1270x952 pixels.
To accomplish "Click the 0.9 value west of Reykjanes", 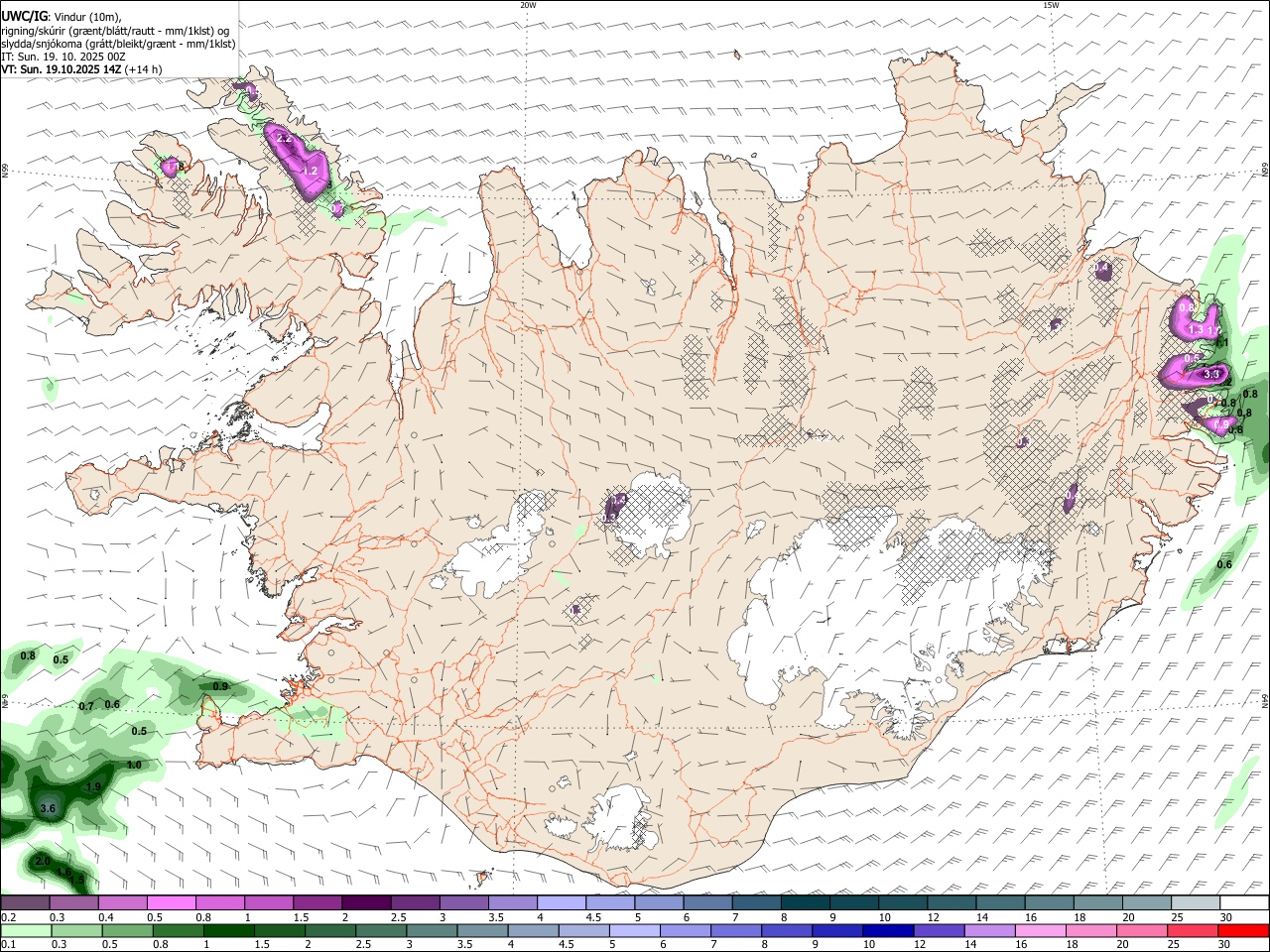I will (x=220, y=686).
